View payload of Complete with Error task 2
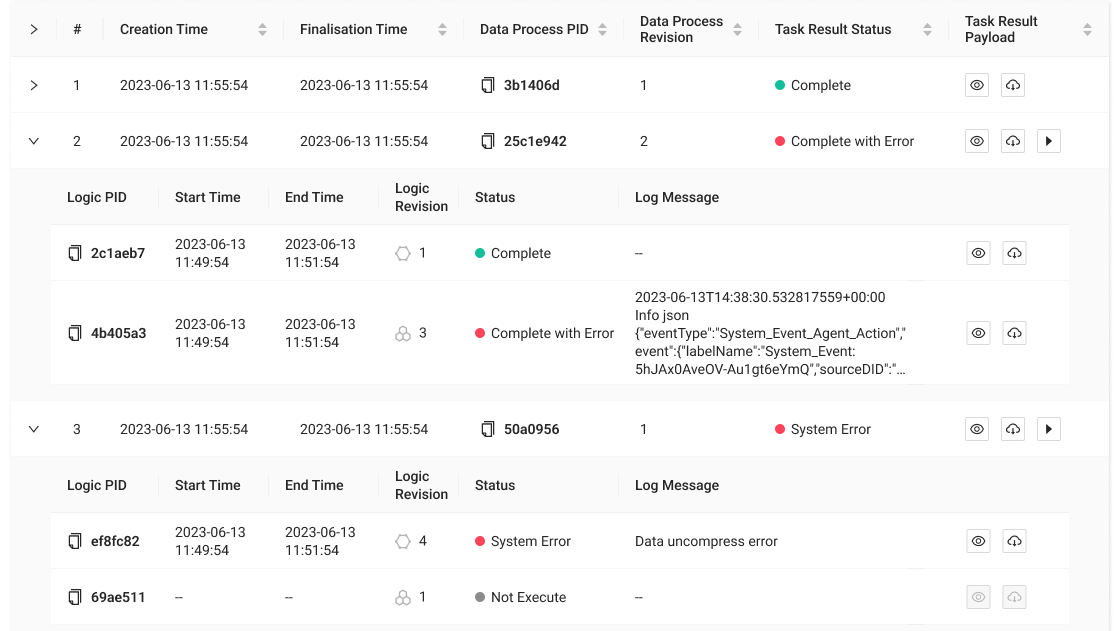 [977, 142]
